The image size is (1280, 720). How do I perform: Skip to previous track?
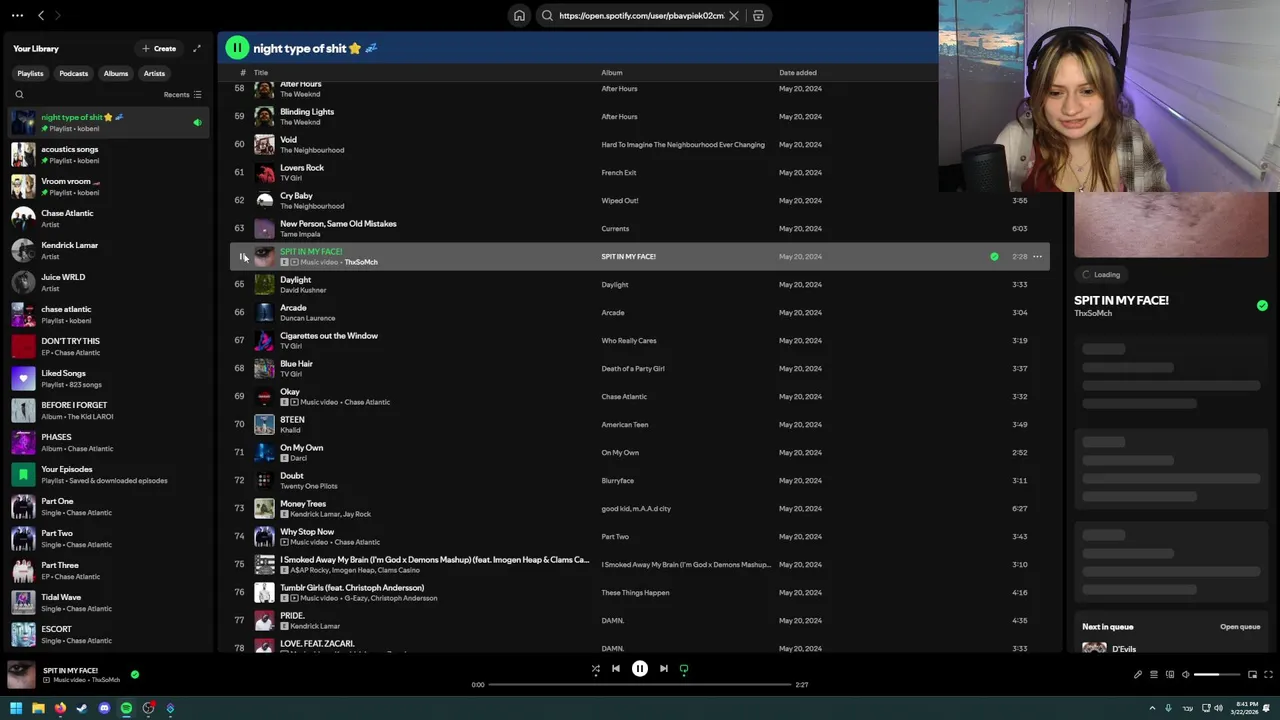[x=616, y=669]
